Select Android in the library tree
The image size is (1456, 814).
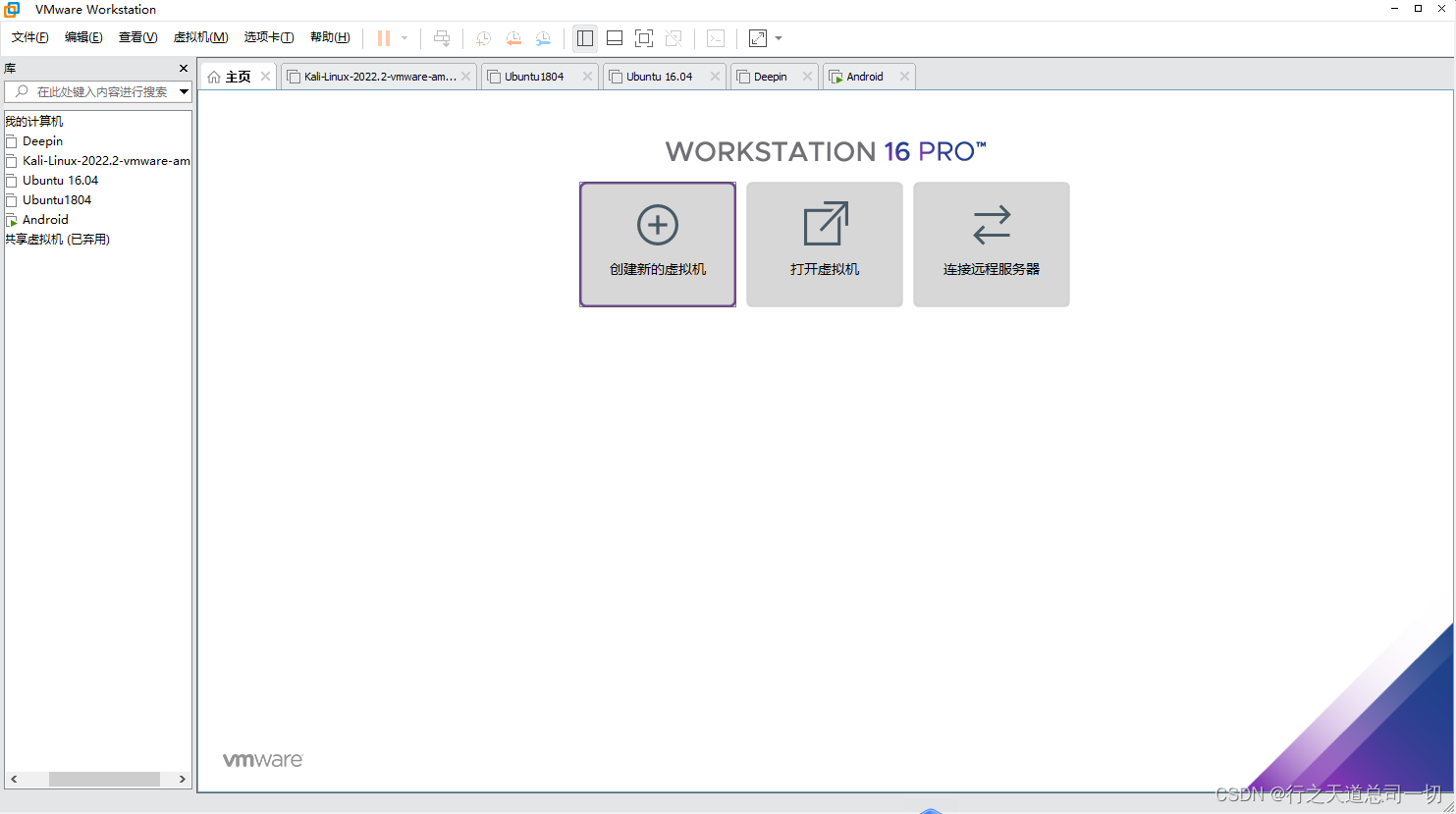pos(45,220)
